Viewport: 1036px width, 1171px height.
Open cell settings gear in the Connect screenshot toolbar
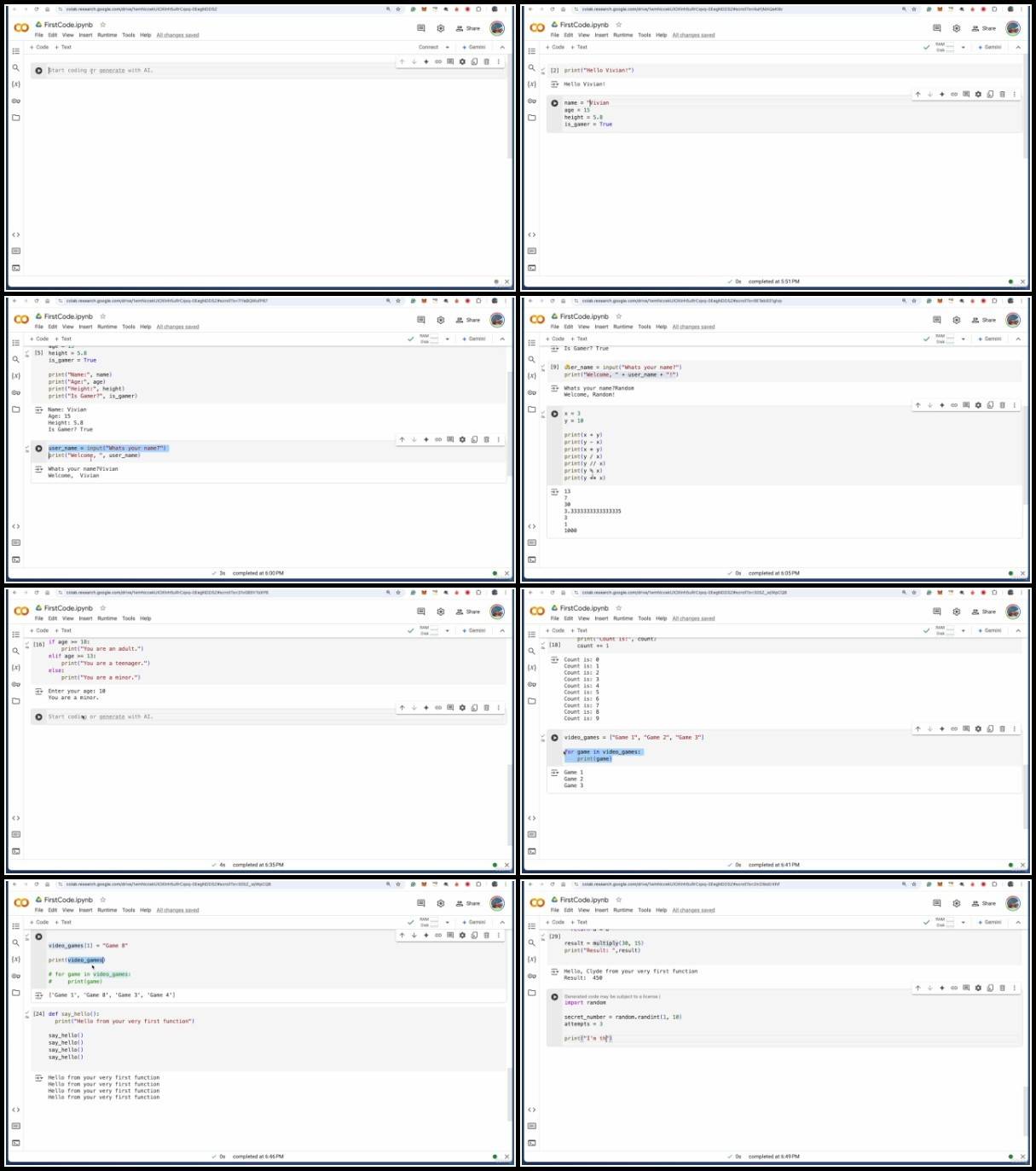click(x=462, y=61)
